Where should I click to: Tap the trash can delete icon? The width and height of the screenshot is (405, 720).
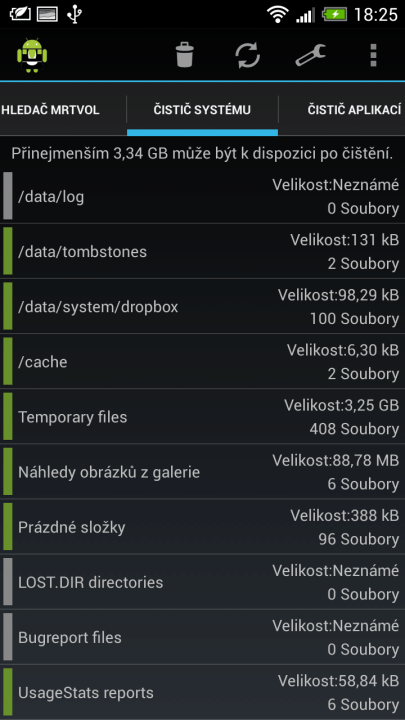[x=185, y=55]
